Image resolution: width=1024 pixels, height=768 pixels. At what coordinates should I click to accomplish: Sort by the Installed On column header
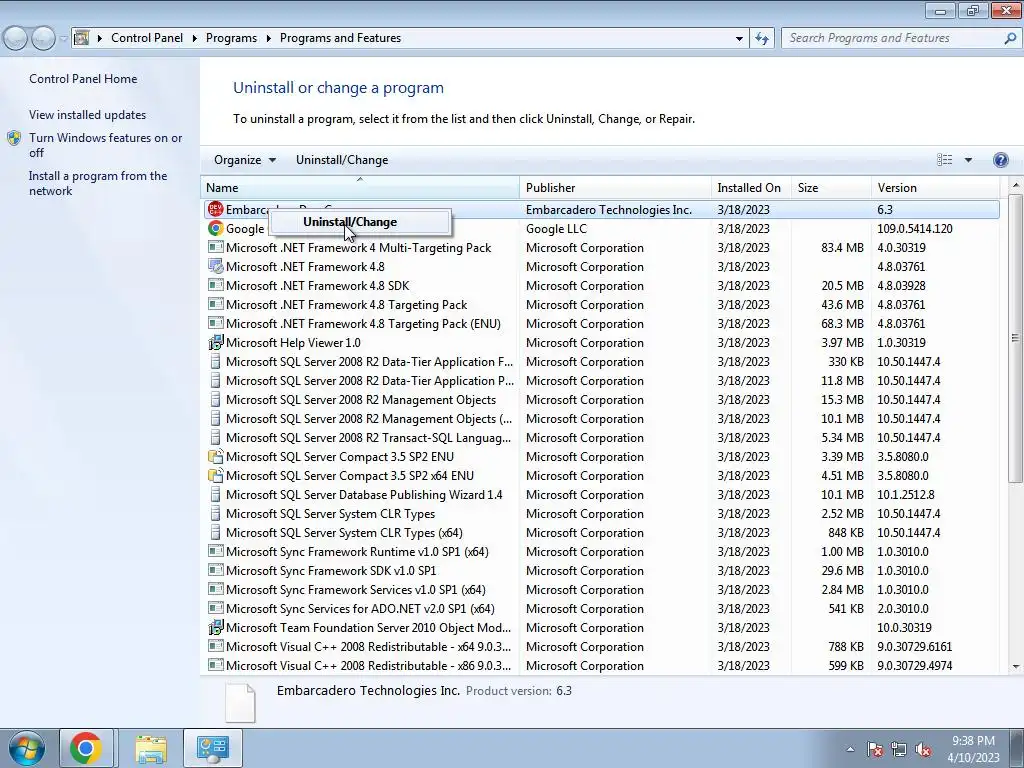click(751, 187)
